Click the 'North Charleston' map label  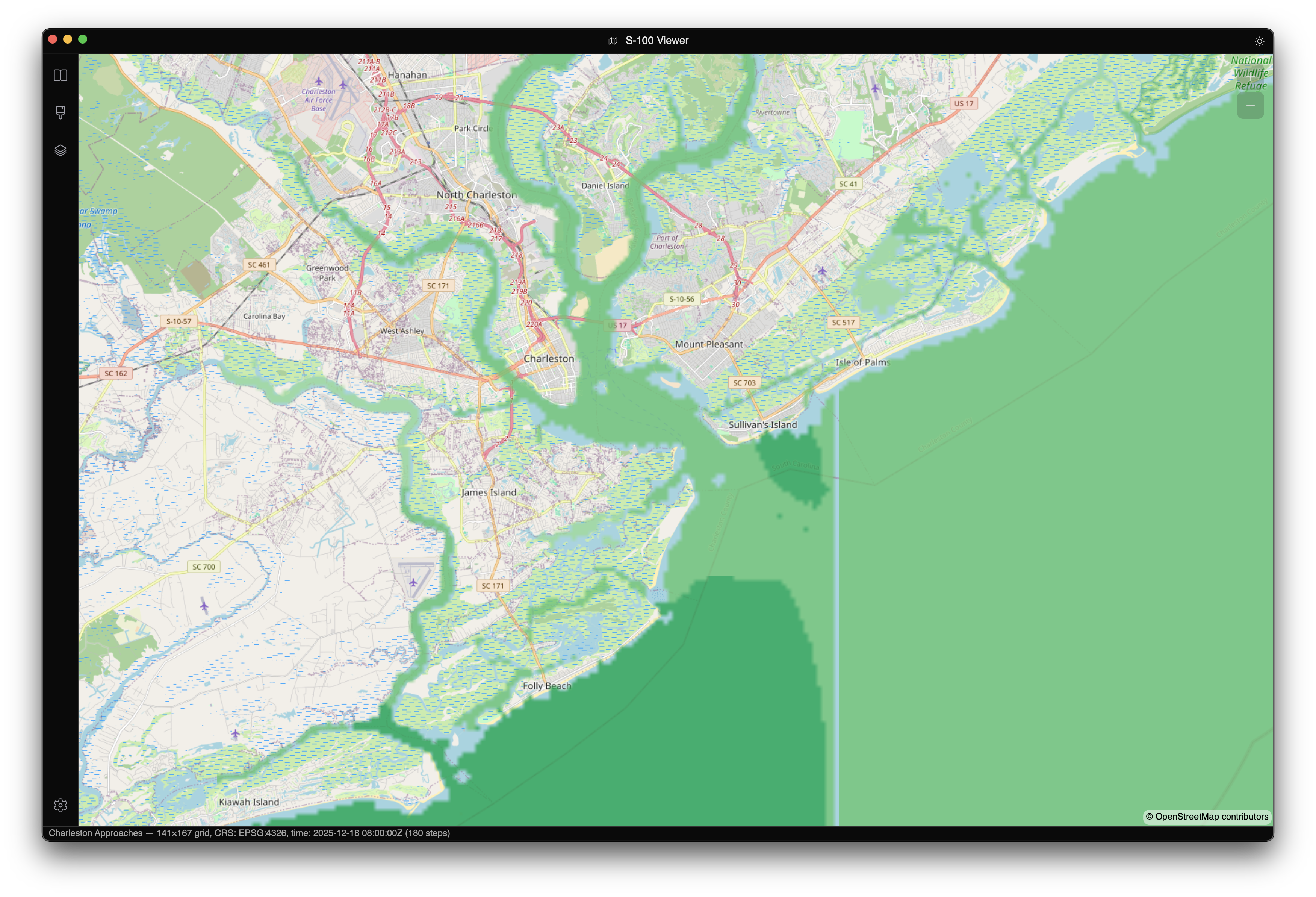pyautogui.click(x=477, y=195)
